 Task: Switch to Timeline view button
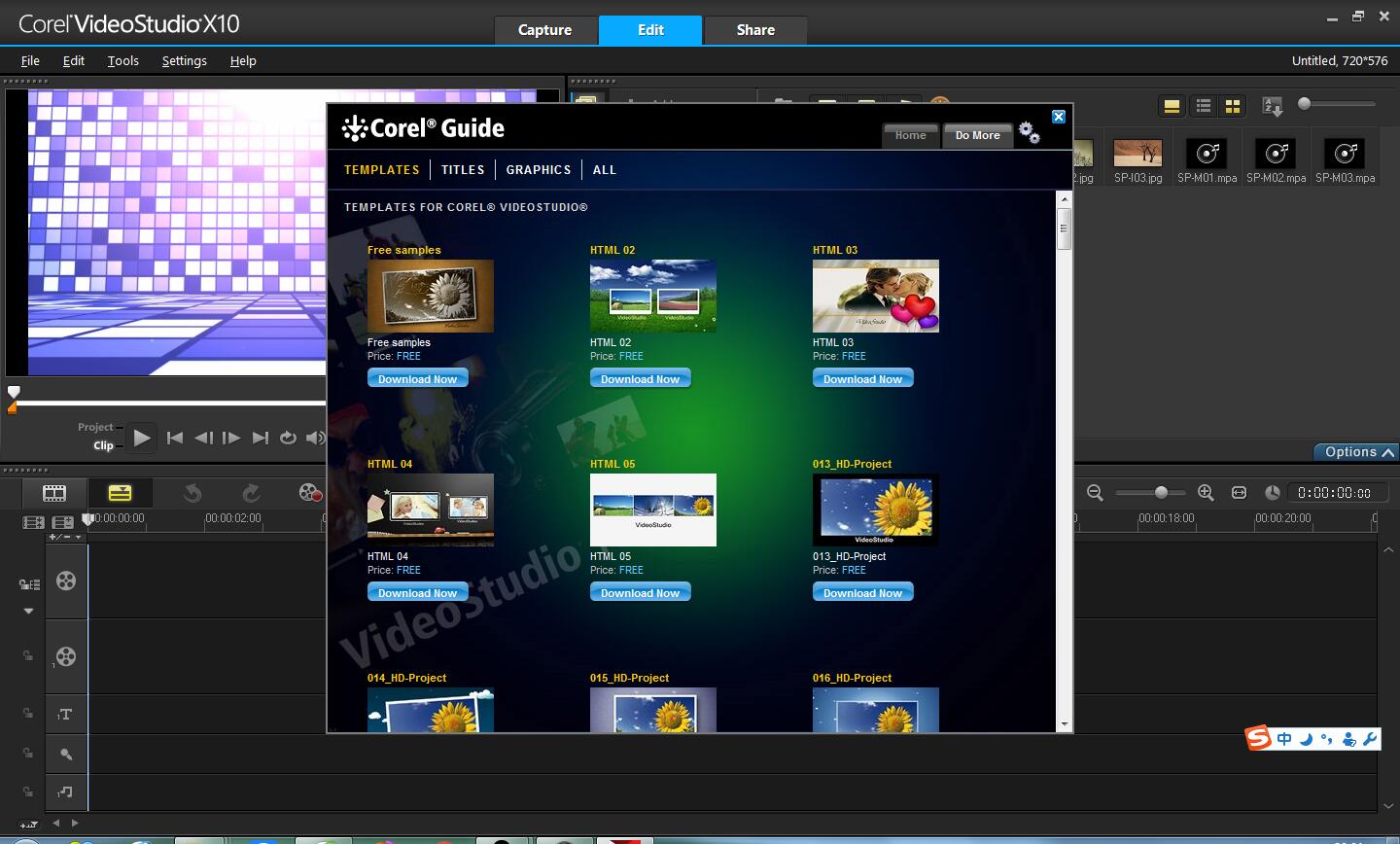[x=121, y=493]
